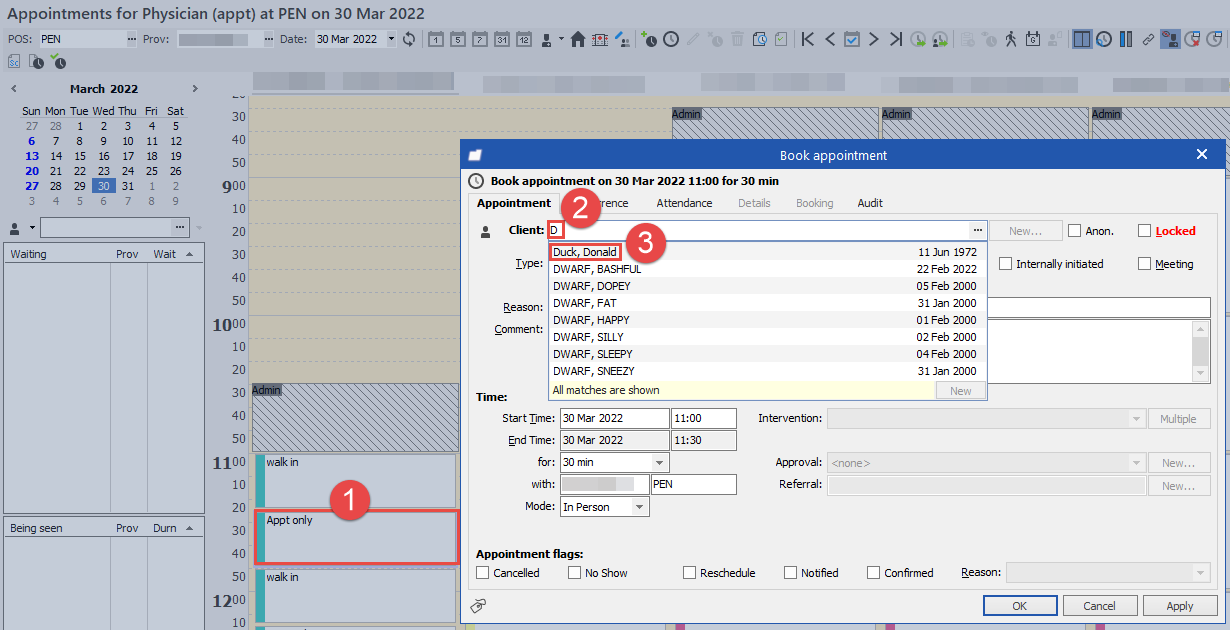Check the No Show flag
This screenshot has width=1230, height=630.
click(x=575, y=573)
